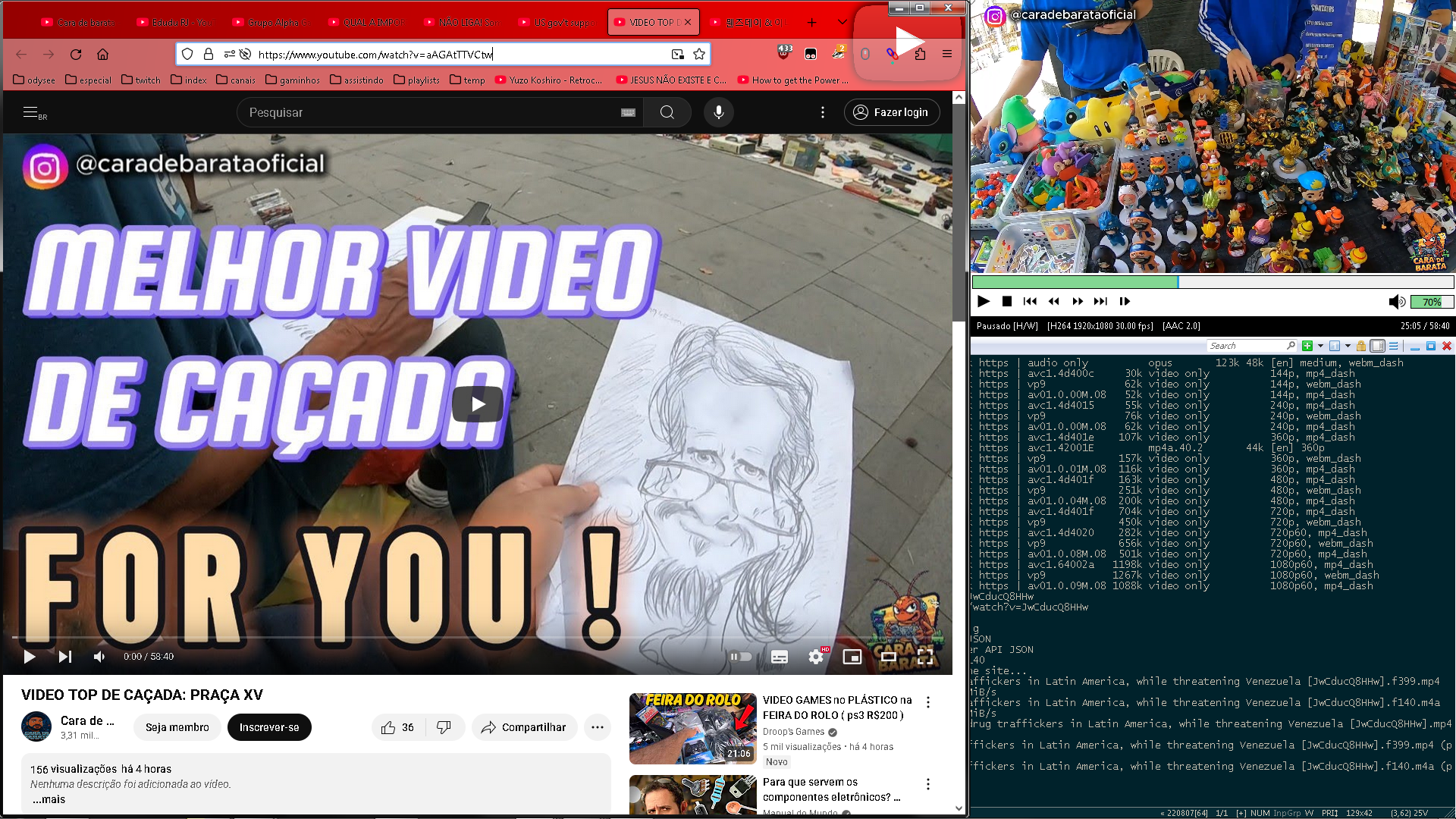Screen dimensions: 1456x819
Task: Toggle YouTube autoplay switch
Action: click(x=741, y=657)
